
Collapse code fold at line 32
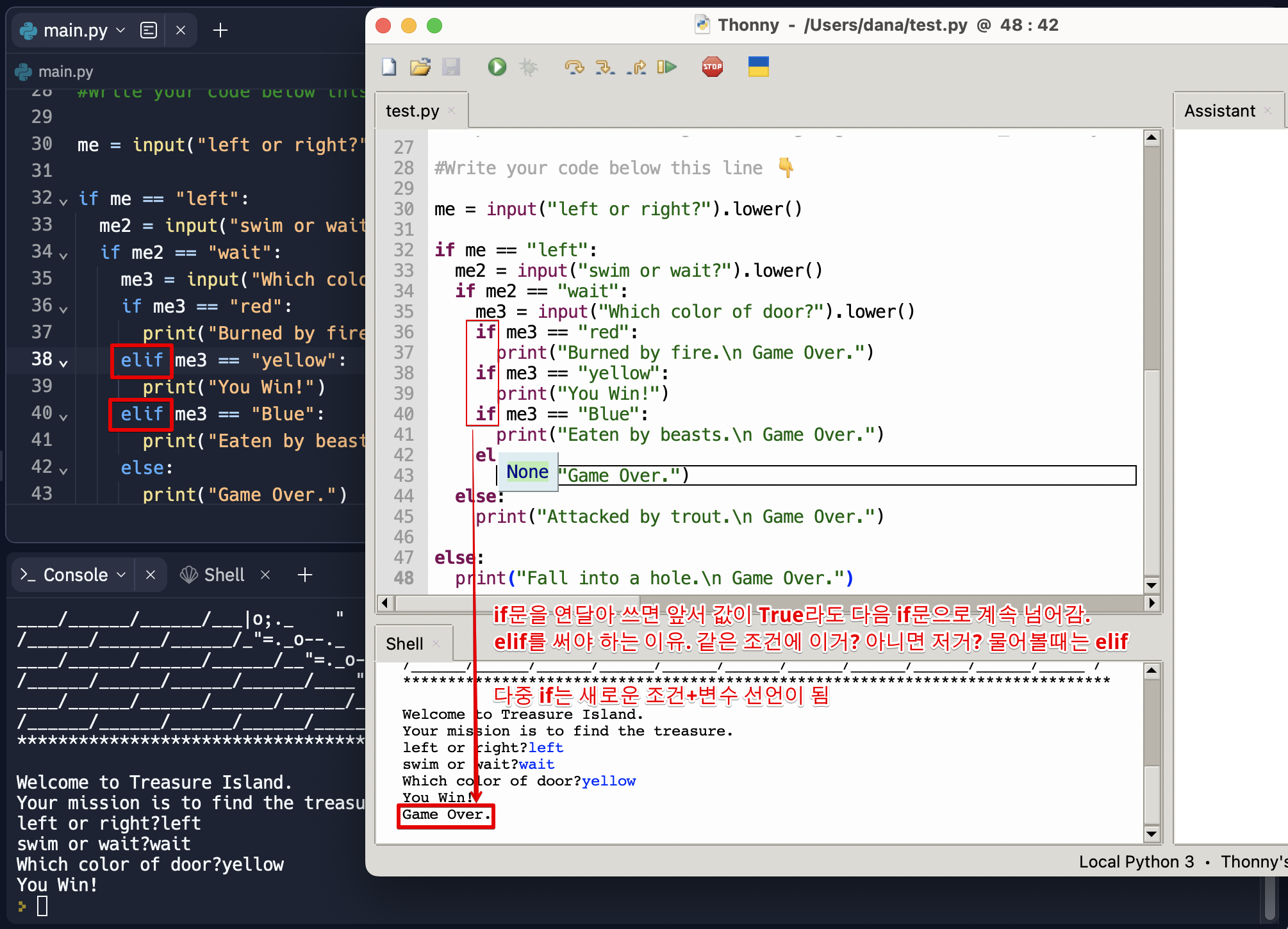[63, 201]
